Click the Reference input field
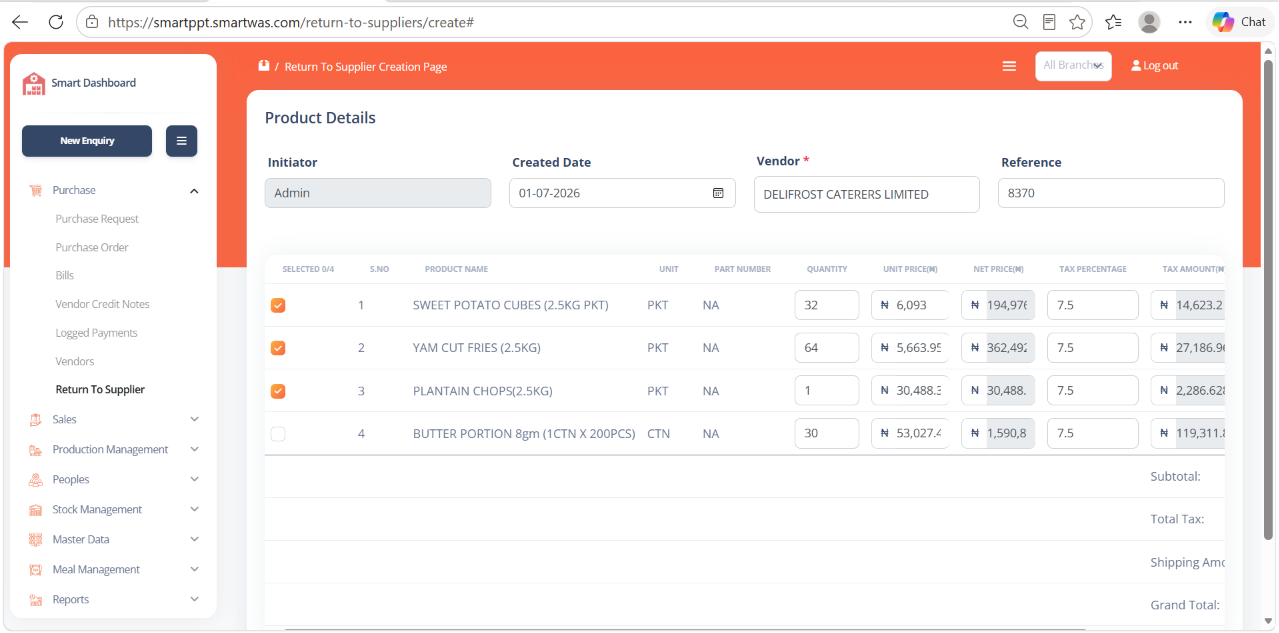 click(x=1111, y=193)
